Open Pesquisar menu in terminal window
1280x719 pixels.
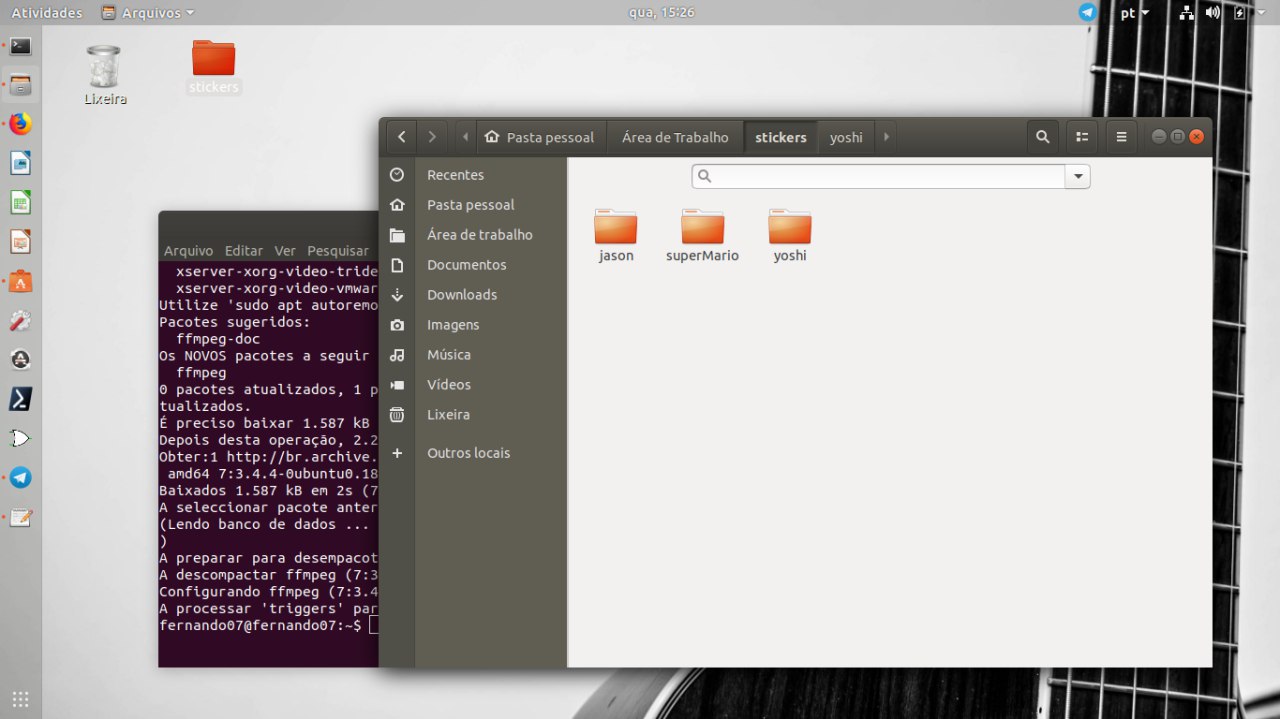click(338, 251)
